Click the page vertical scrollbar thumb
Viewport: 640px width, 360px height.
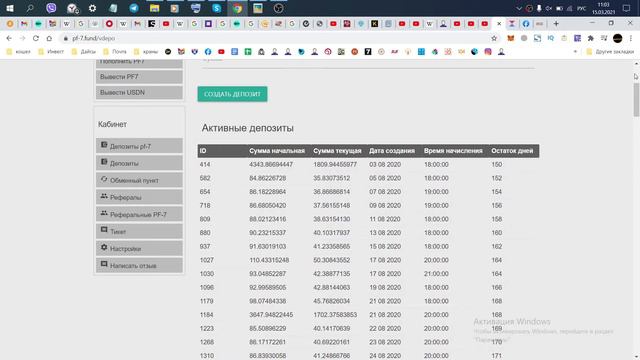(x=636, y=99)
